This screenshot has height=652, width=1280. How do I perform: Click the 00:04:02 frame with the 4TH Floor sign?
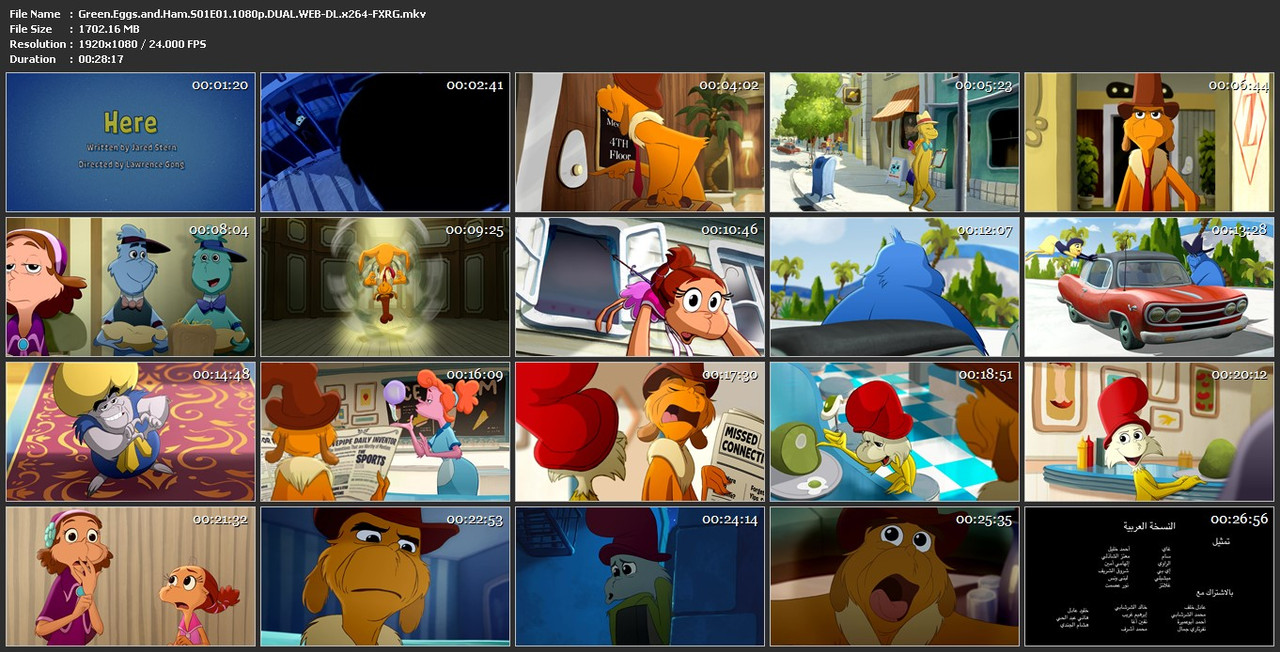click(640, 142)
